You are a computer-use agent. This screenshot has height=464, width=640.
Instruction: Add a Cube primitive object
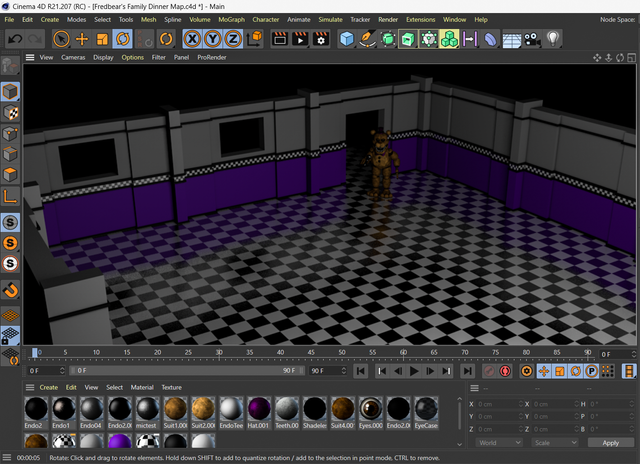click(x=346, y=39)
